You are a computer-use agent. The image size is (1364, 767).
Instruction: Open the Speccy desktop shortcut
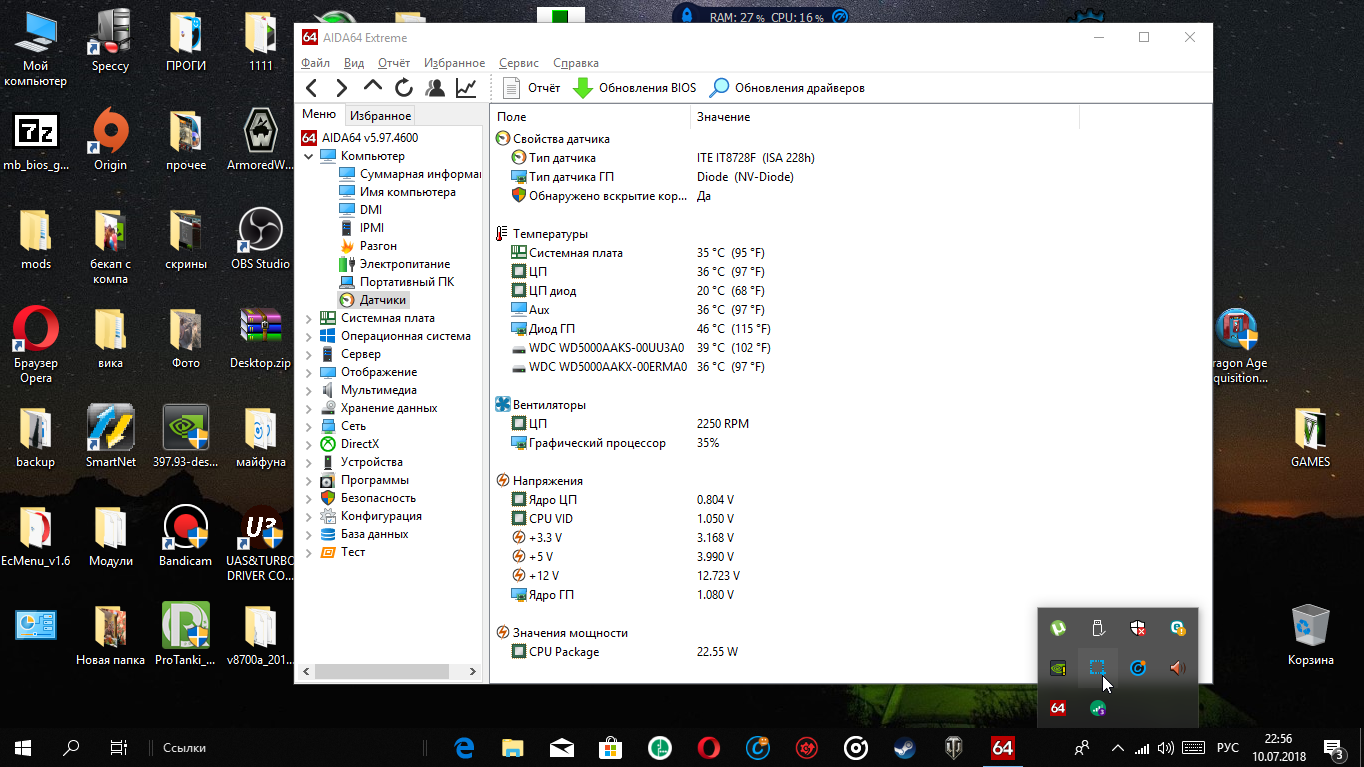click(x=110, y=42)
